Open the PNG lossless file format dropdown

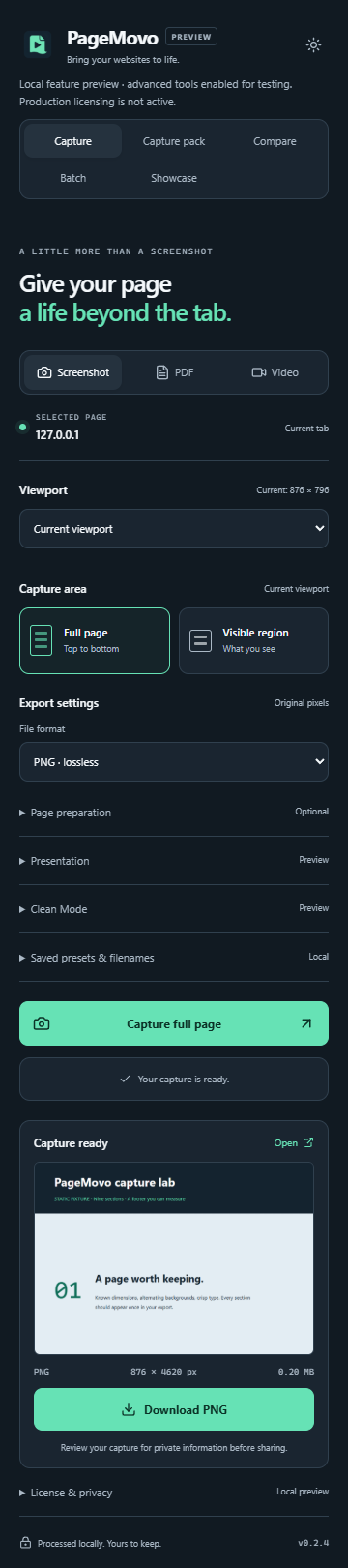[174, 761]
